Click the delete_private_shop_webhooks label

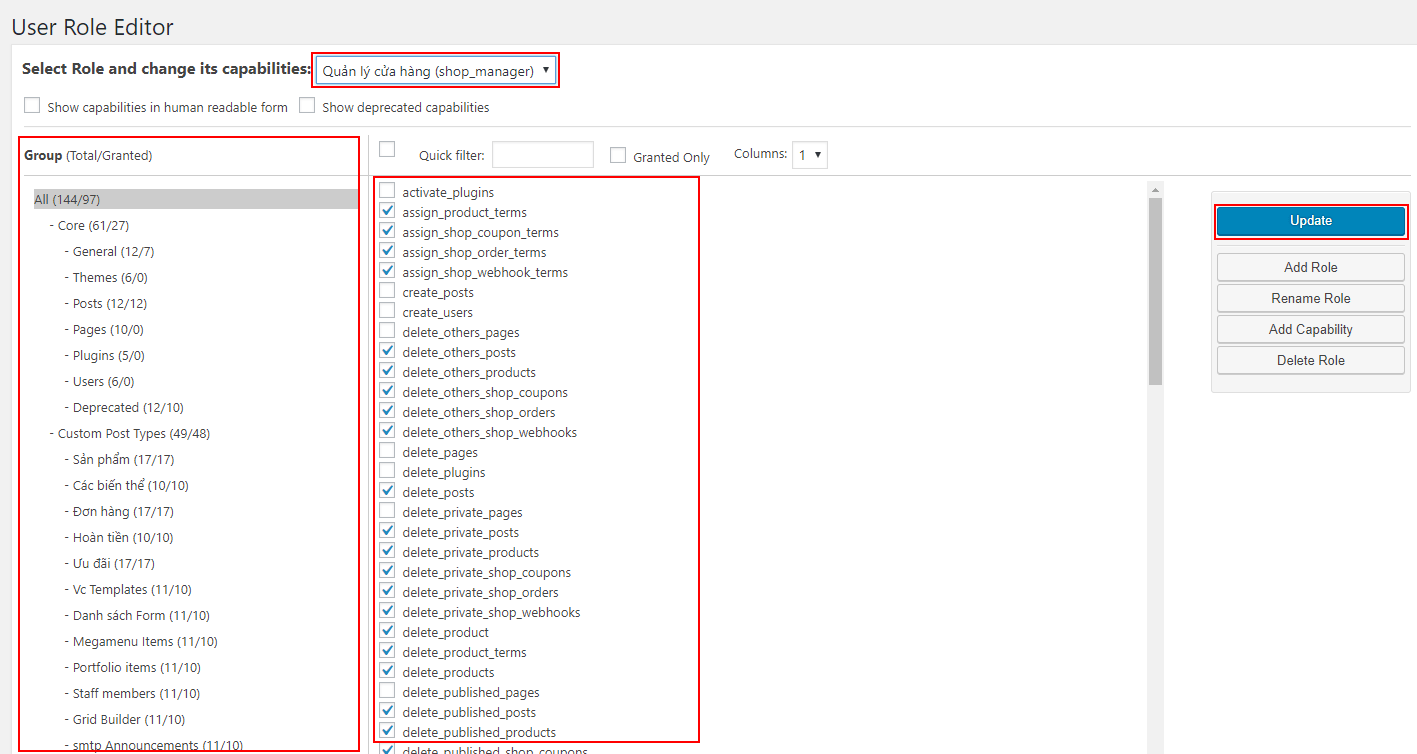pos(491,612)
